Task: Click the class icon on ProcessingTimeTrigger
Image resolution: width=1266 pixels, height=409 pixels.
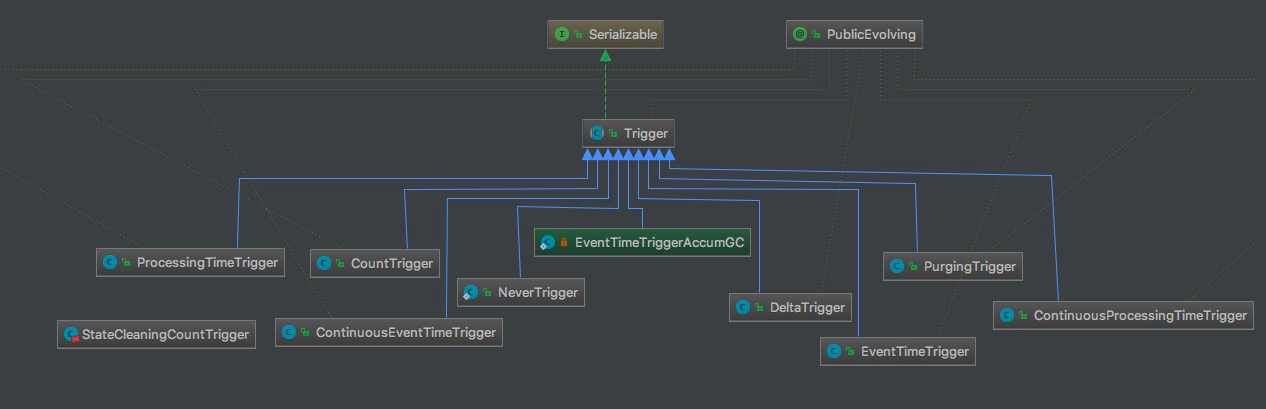Action: click(110, 263)
